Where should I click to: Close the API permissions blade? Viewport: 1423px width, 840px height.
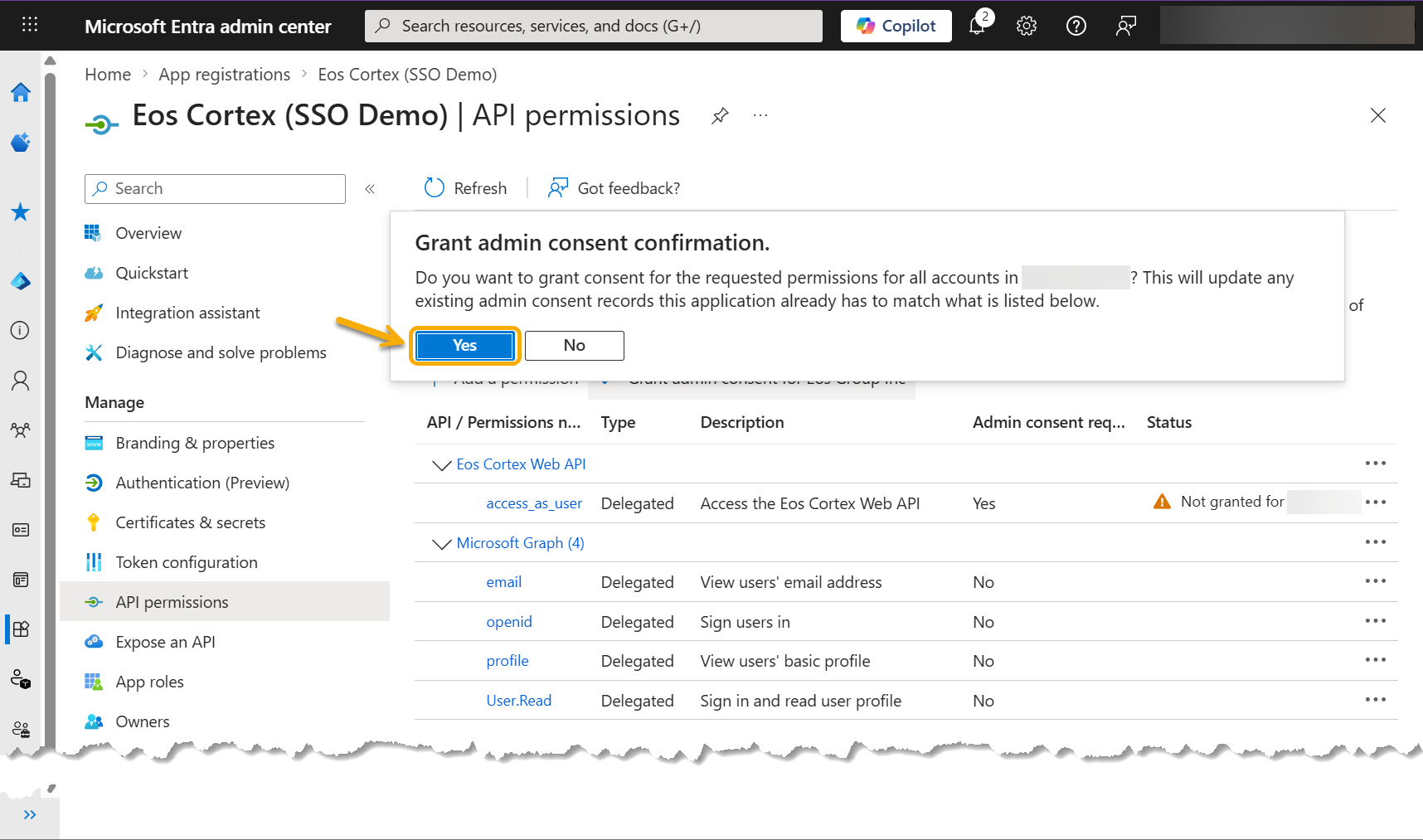pos(1378,116)
